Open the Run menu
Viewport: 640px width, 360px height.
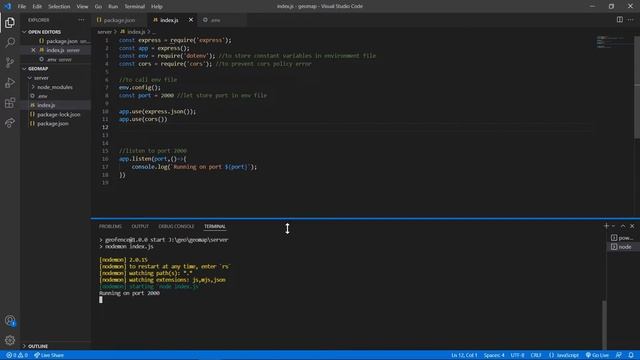click(113, 7)
